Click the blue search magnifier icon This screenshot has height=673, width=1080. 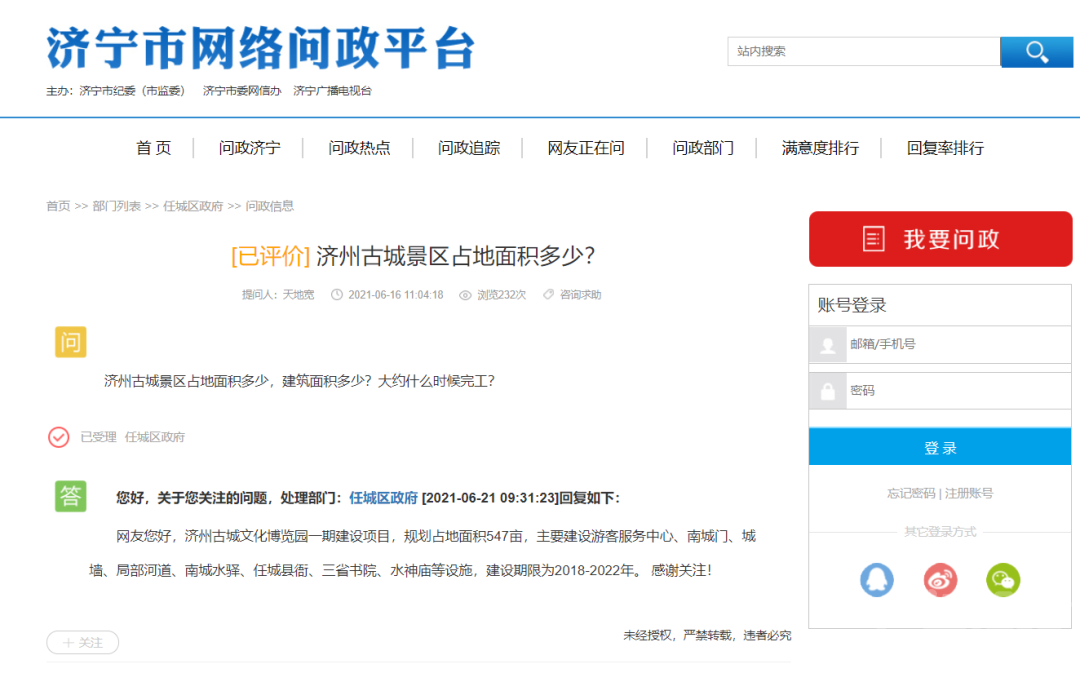(x=1036, y=51)
